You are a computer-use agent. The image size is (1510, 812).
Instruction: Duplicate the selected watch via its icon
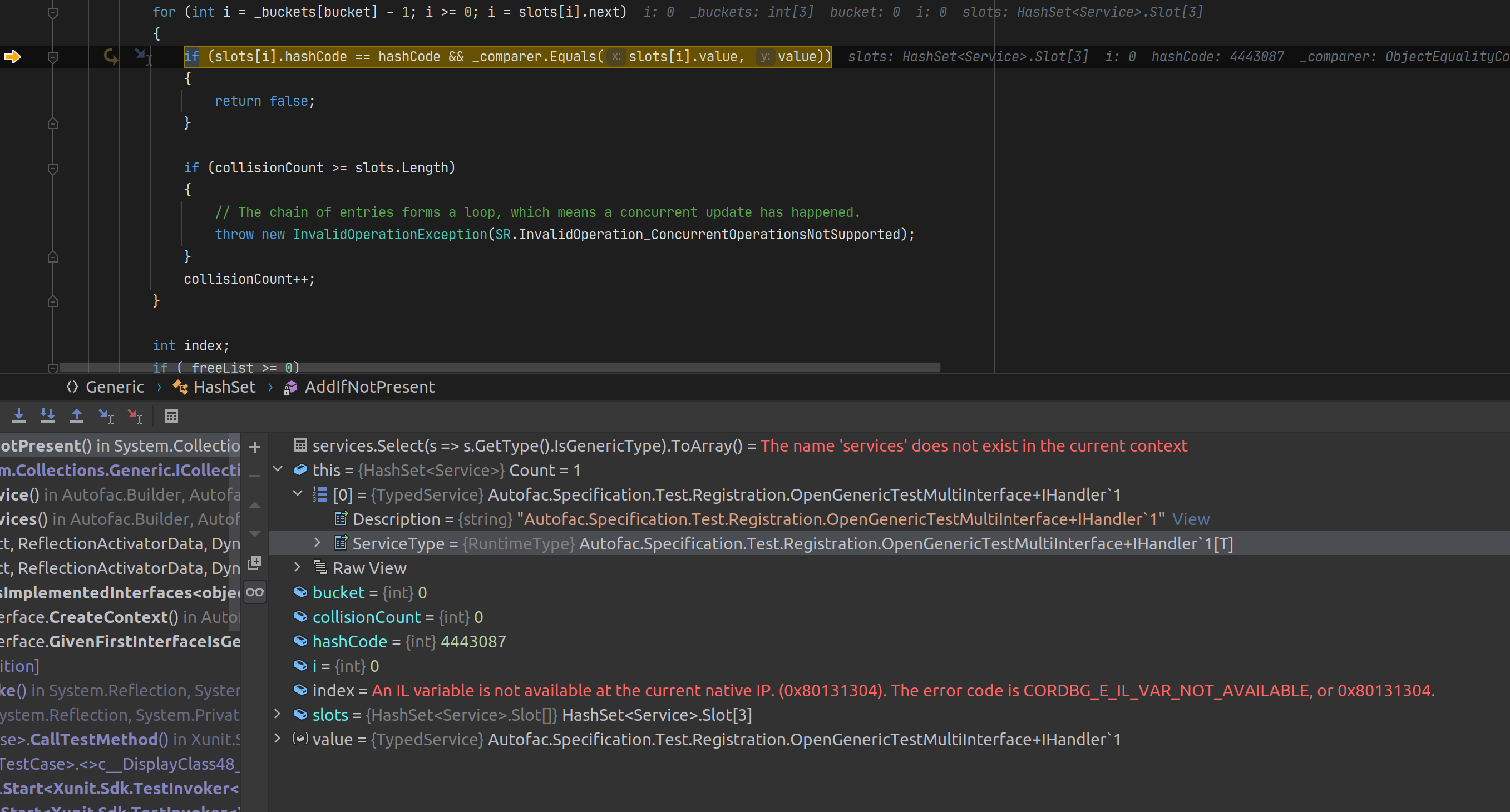pyautogui.click(x=256, y=562)
